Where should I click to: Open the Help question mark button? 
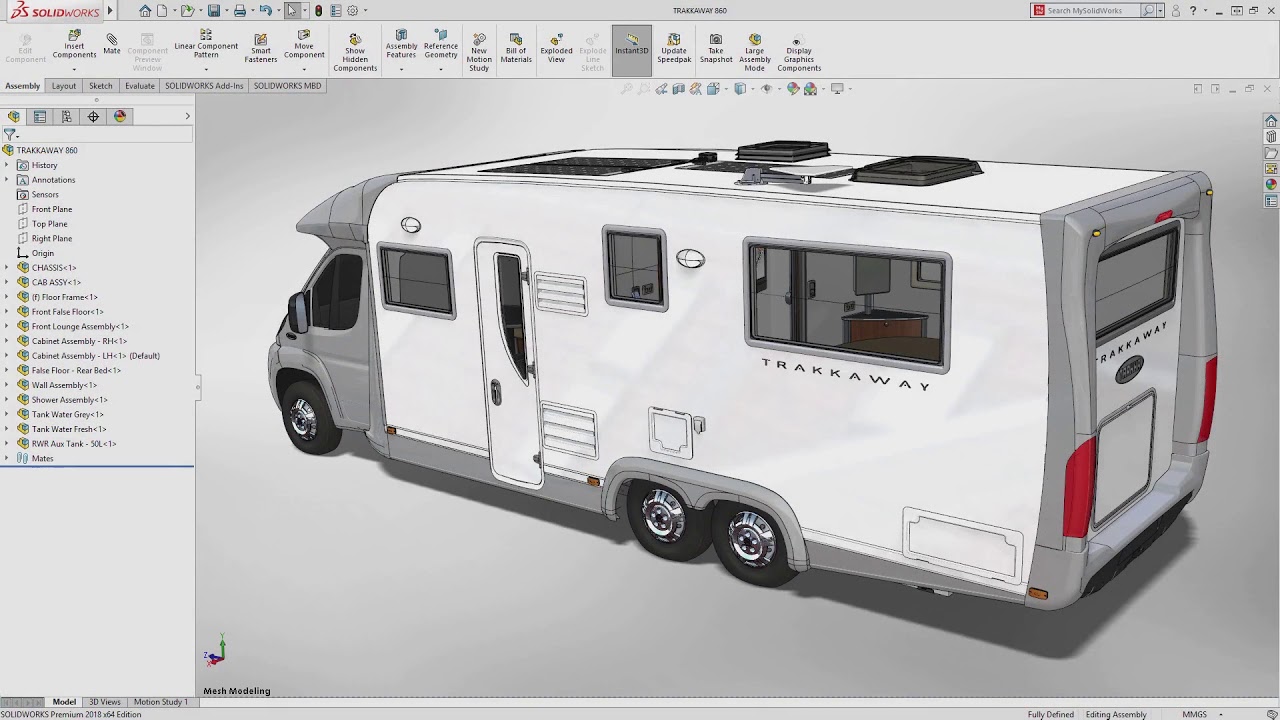point(1193,11)
